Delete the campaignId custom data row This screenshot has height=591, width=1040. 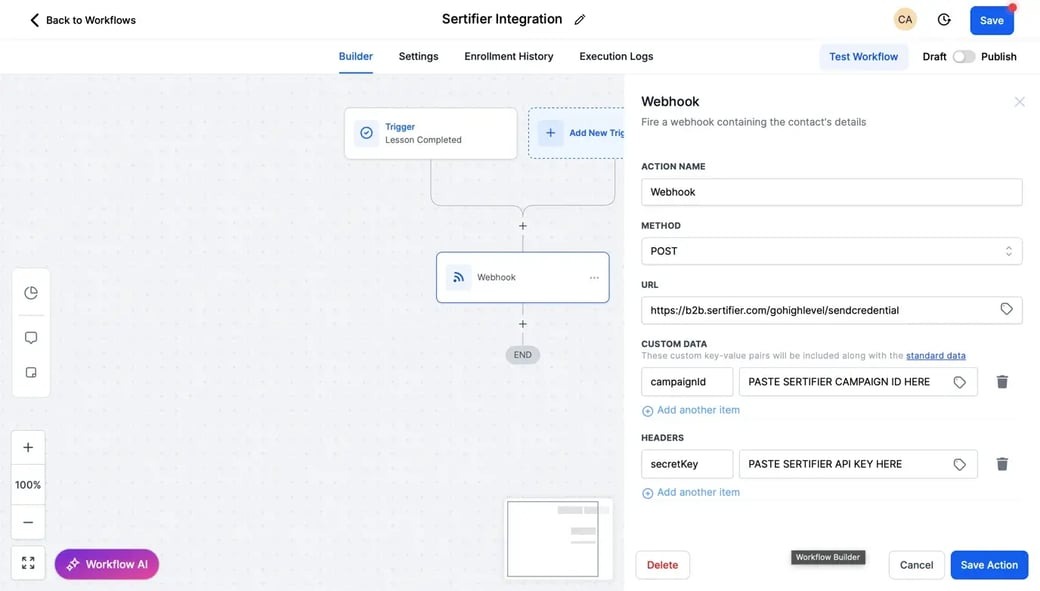click(1002, 382)
